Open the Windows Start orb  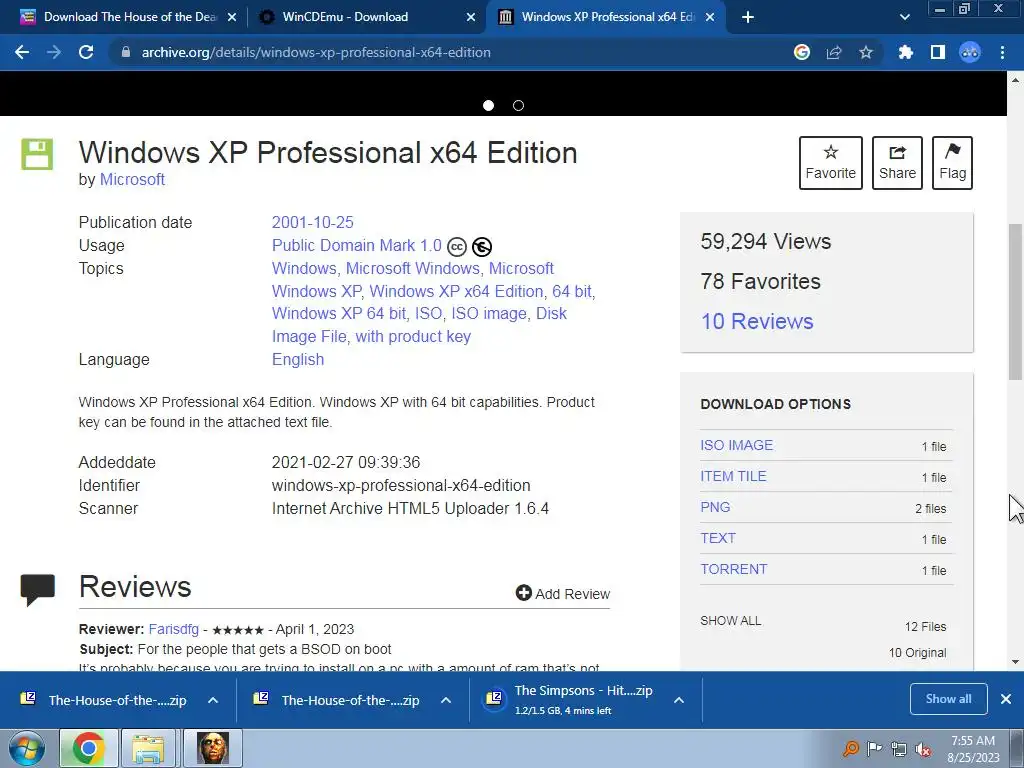click(26, 748)
